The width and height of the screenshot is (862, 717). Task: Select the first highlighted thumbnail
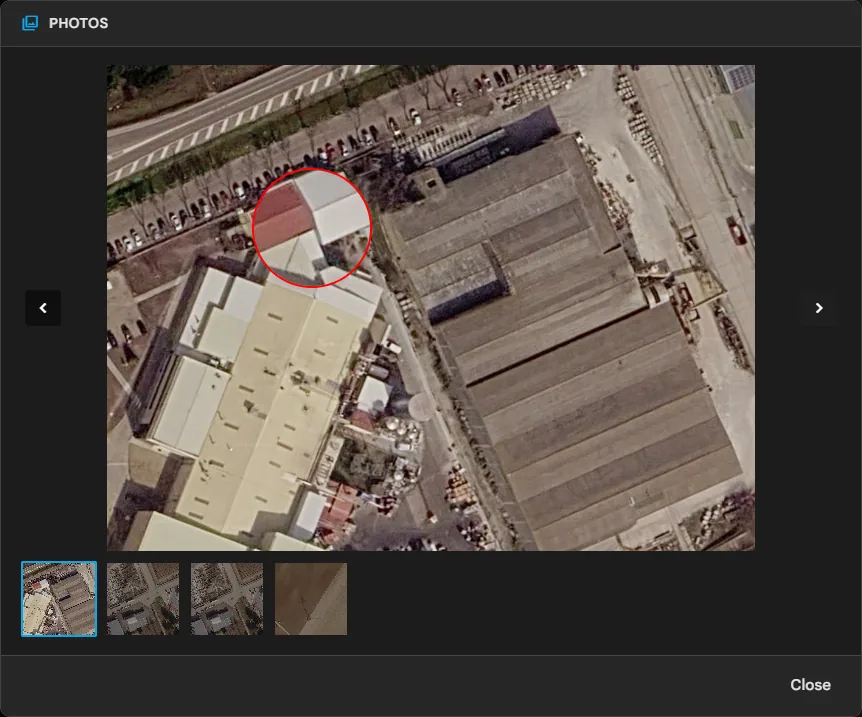[x=59, y=599]
